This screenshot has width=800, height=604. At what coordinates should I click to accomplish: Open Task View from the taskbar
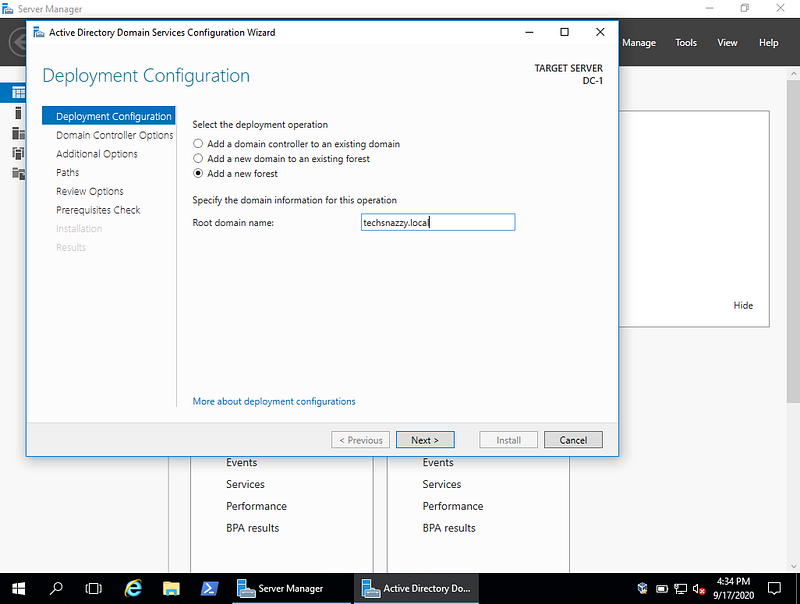coord(93,589)
